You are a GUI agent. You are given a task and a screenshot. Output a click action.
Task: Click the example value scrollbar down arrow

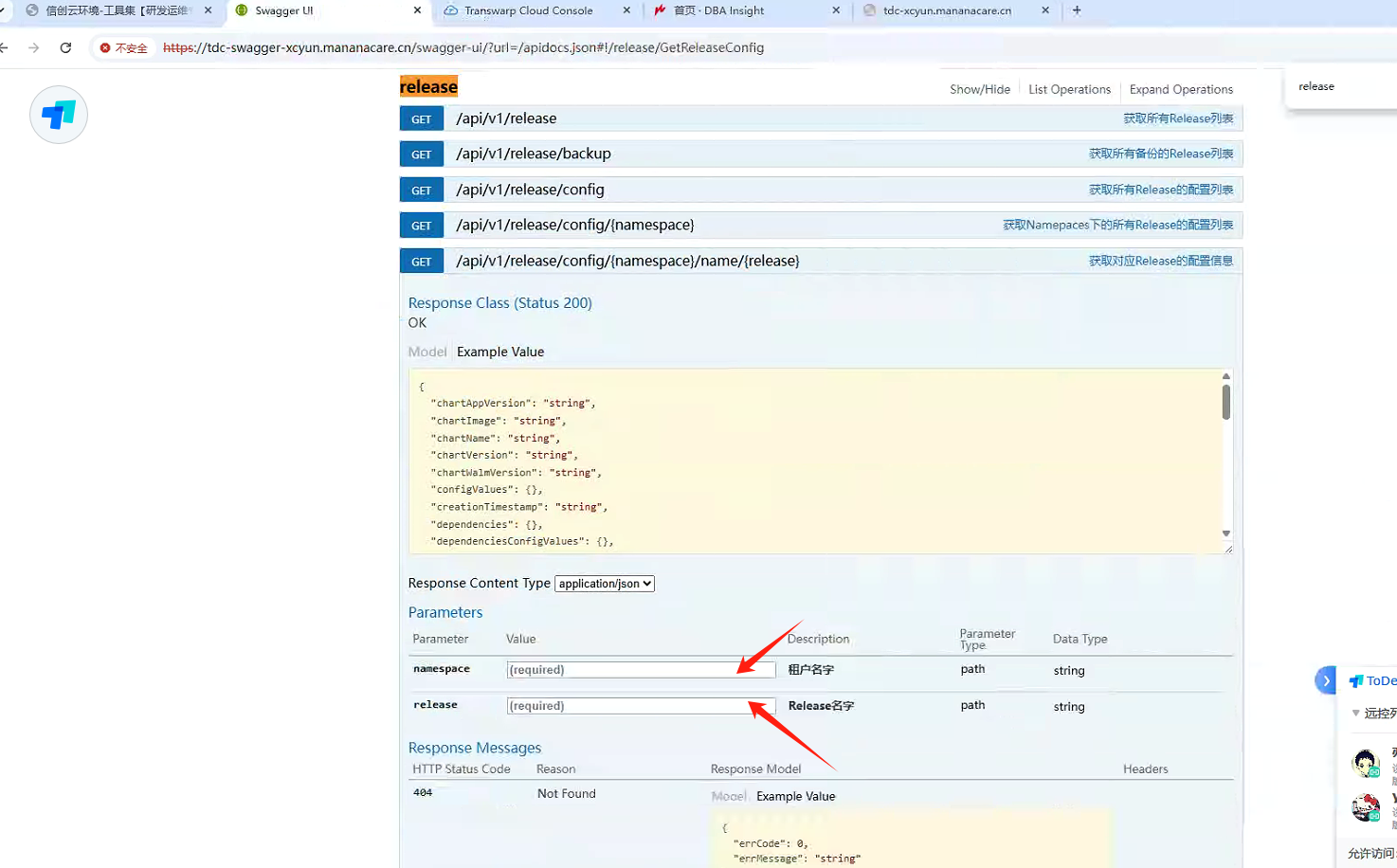click(x=1225, y=533)
